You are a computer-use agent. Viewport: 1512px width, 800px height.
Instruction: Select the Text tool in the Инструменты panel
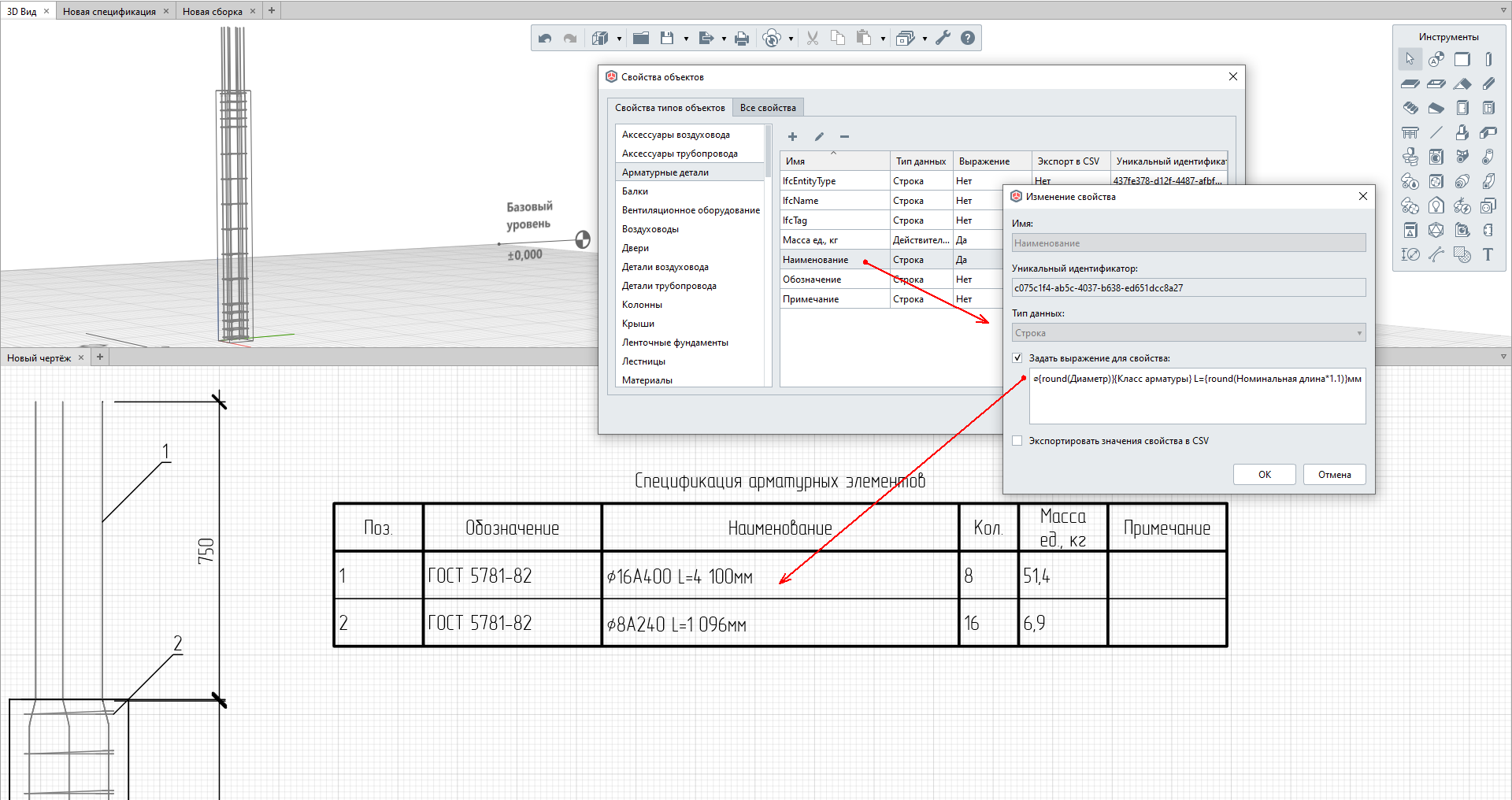point(1488,254)
